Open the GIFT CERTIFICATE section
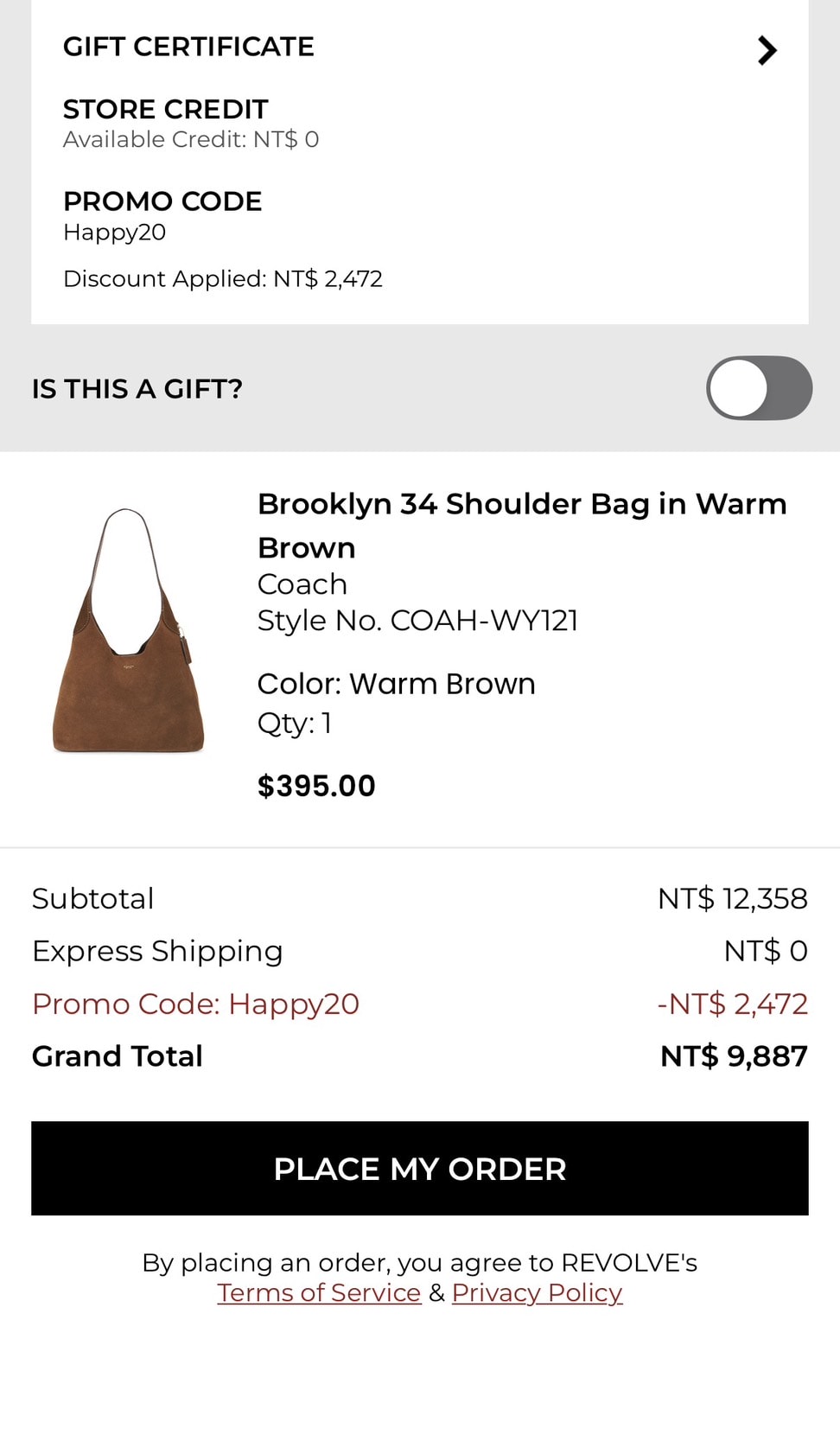 click(x=420, y=48)
